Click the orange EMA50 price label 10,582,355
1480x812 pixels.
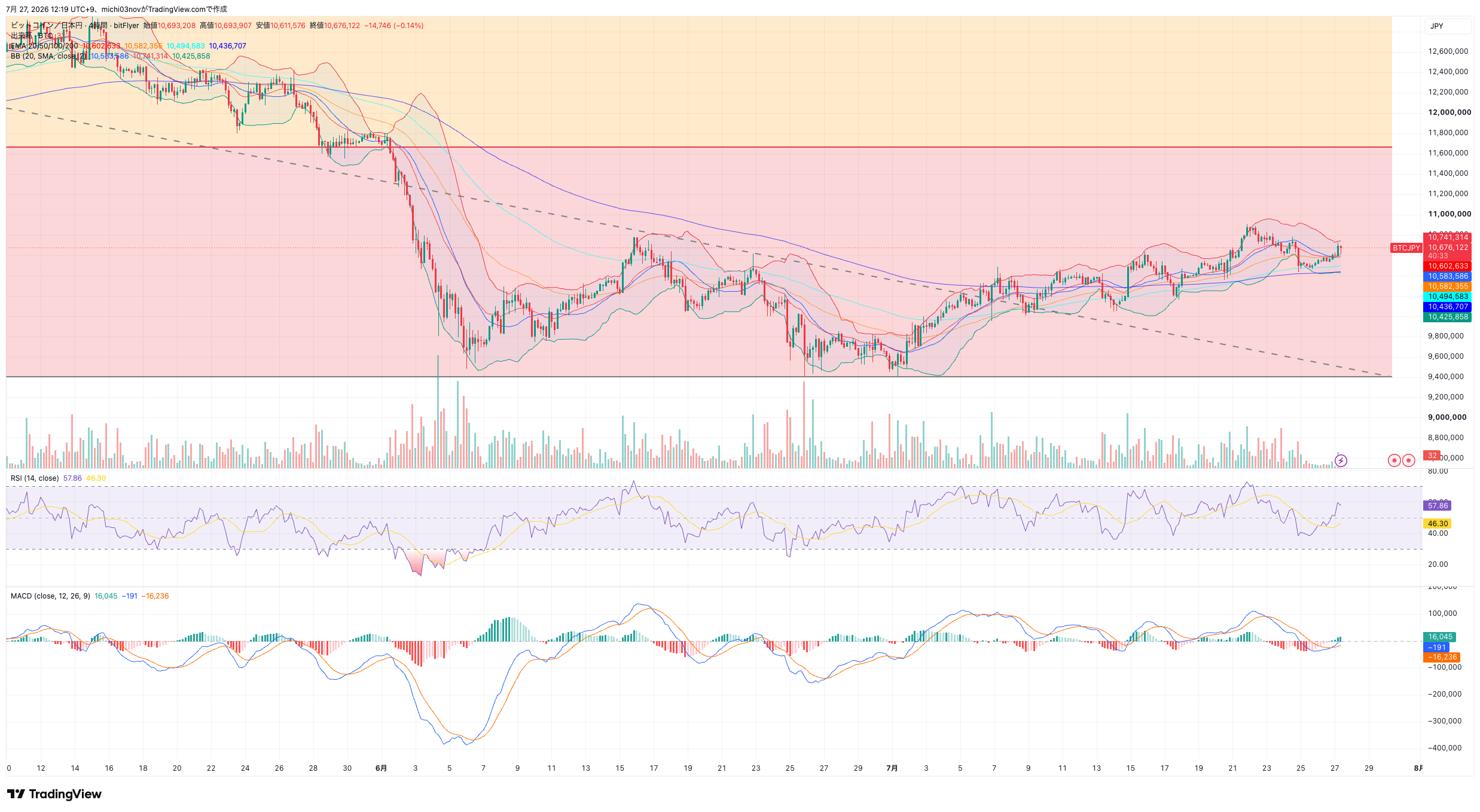coord(1448,286)
